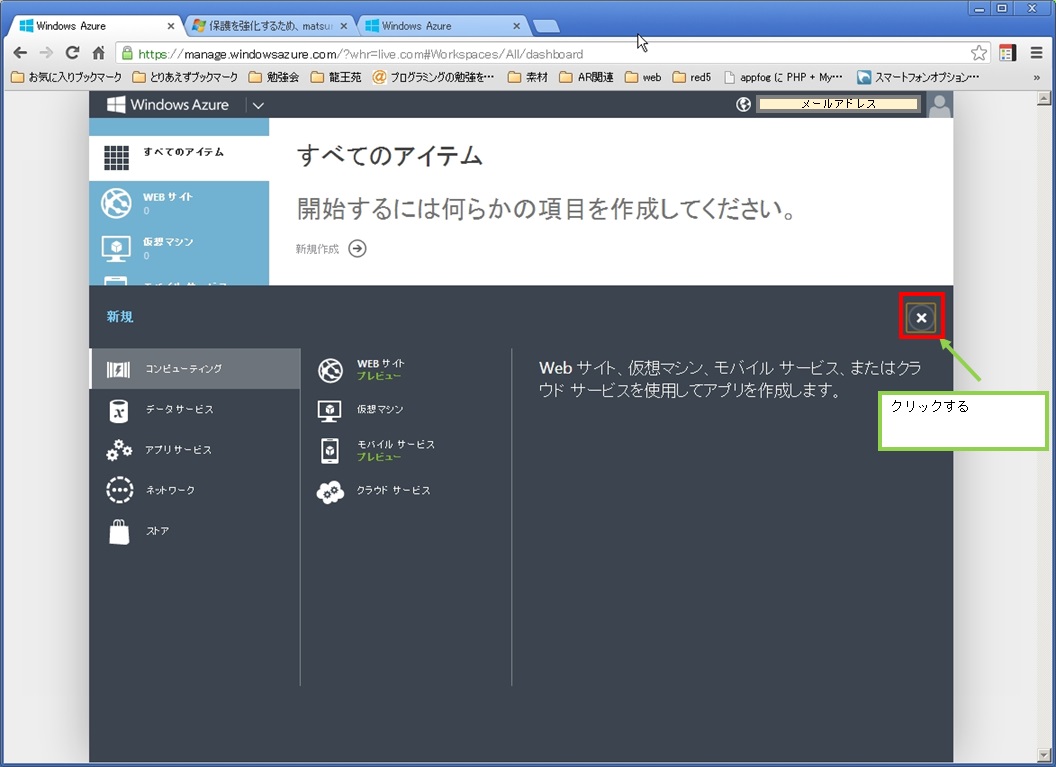This screenshot has width=1056, height=767.
Task: Click the browser Back arrow
Action: click(x=20, y=53)
